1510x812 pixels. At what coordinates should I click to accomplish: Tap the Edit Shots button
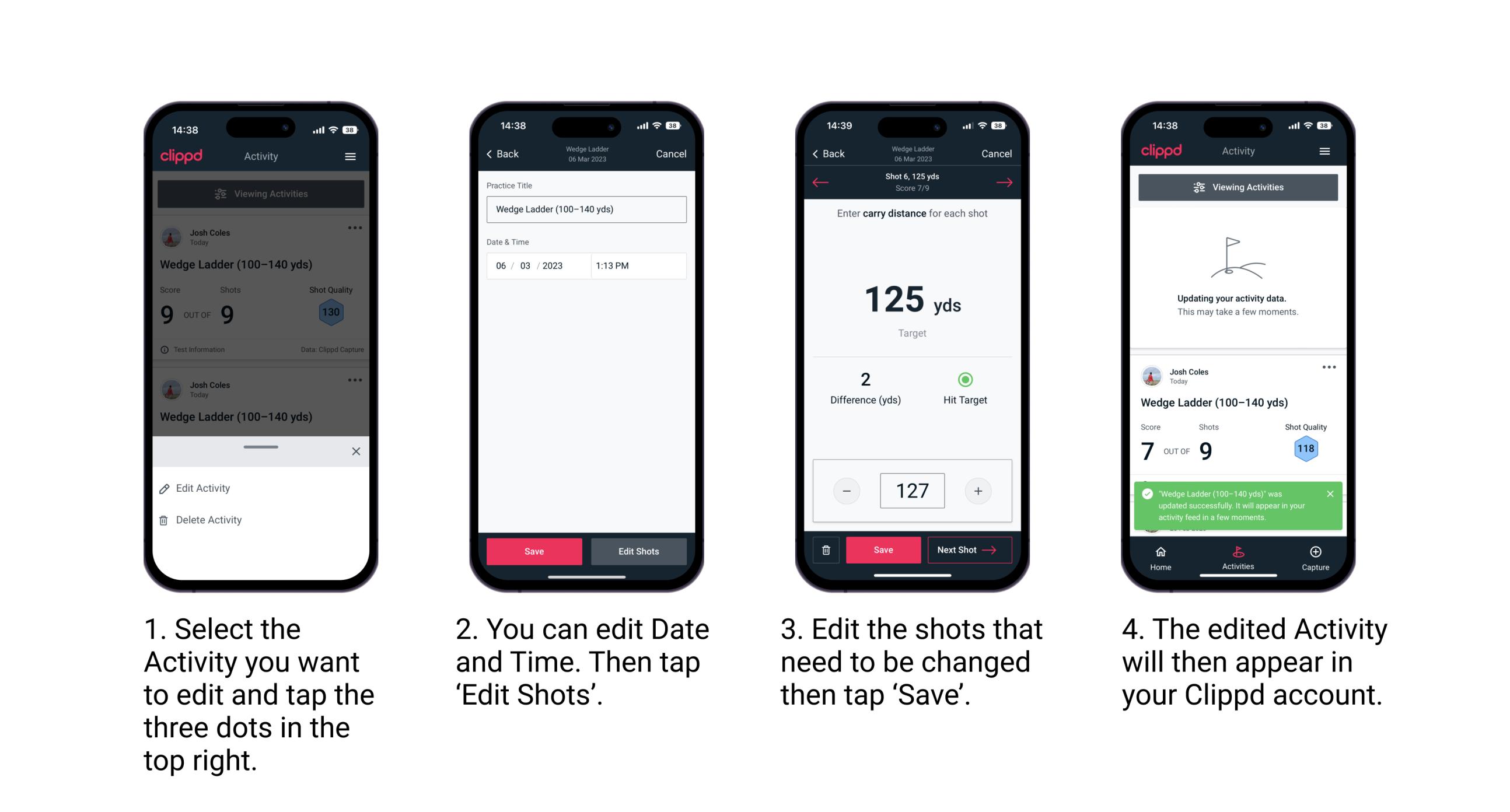pos(641,550)
